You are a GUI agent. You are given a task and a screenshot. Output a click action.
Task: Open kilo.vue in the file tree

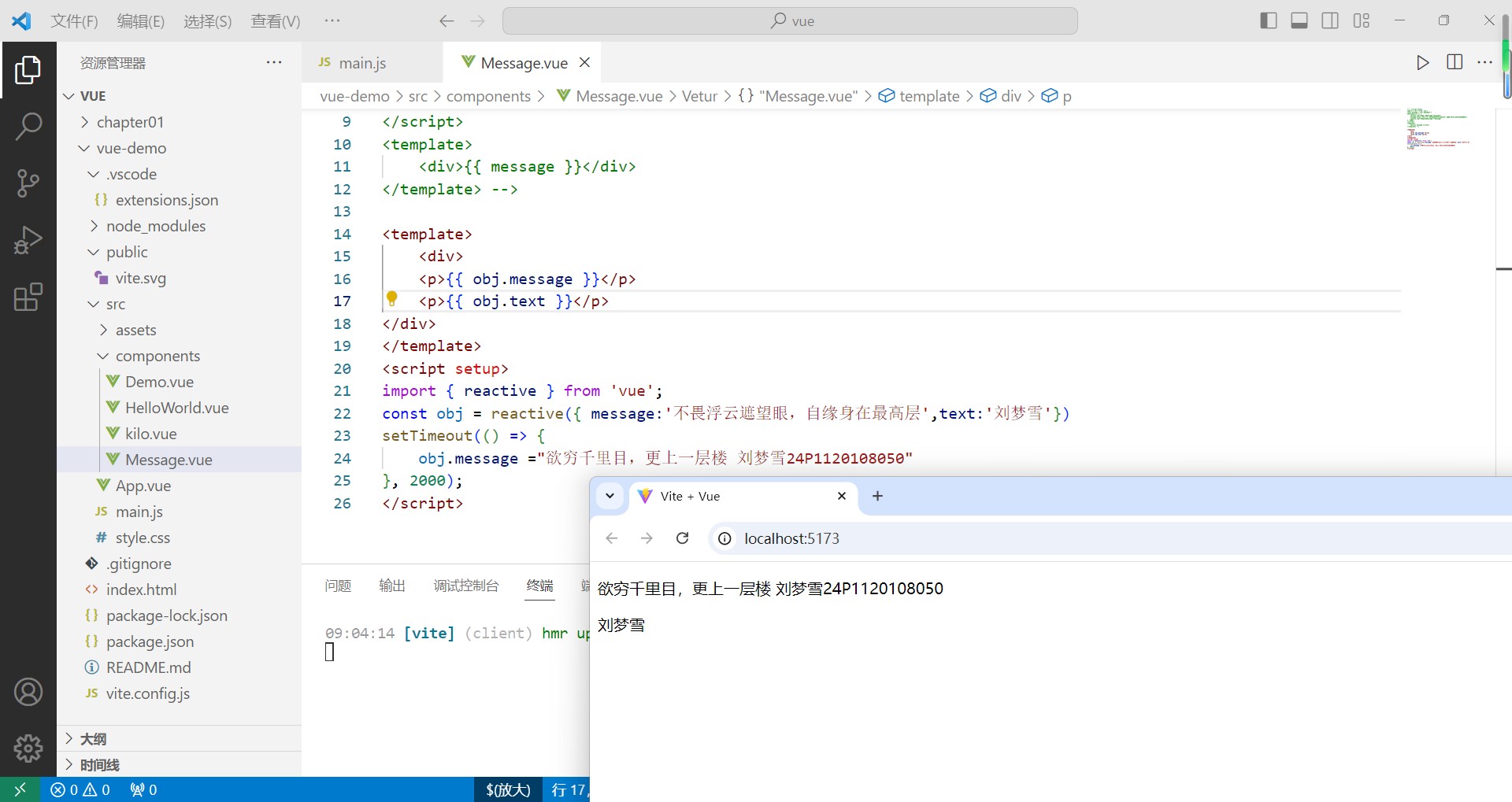[x=150, y=434]
